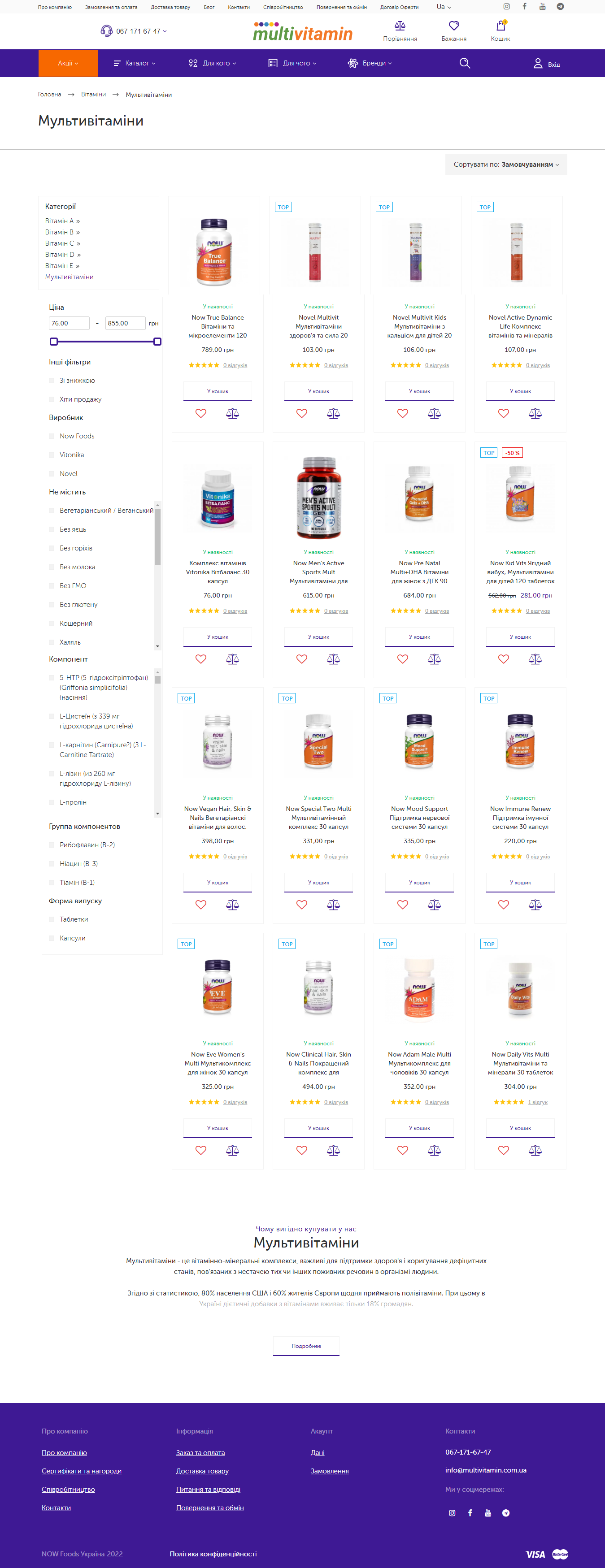Add Now True Balance to wishlist
This screenshot has width=605, height=1568.
click(x=201, y=413)
